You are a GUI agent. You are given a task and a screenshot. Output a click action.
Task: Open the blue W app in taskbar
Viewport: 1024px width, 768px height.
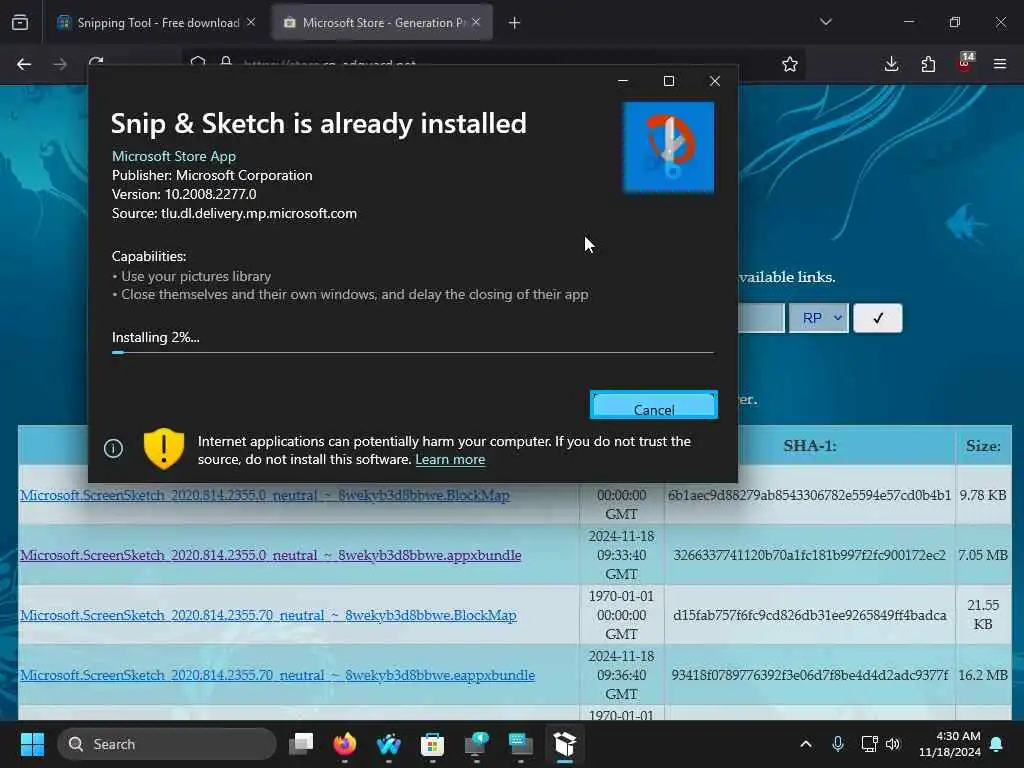(x=389, y=744)
